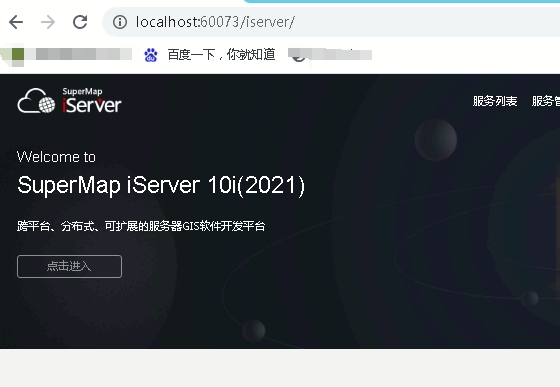Screen dimensions: 560x387
Task: Click the 点击进入 button
Action: coord(69,266)
